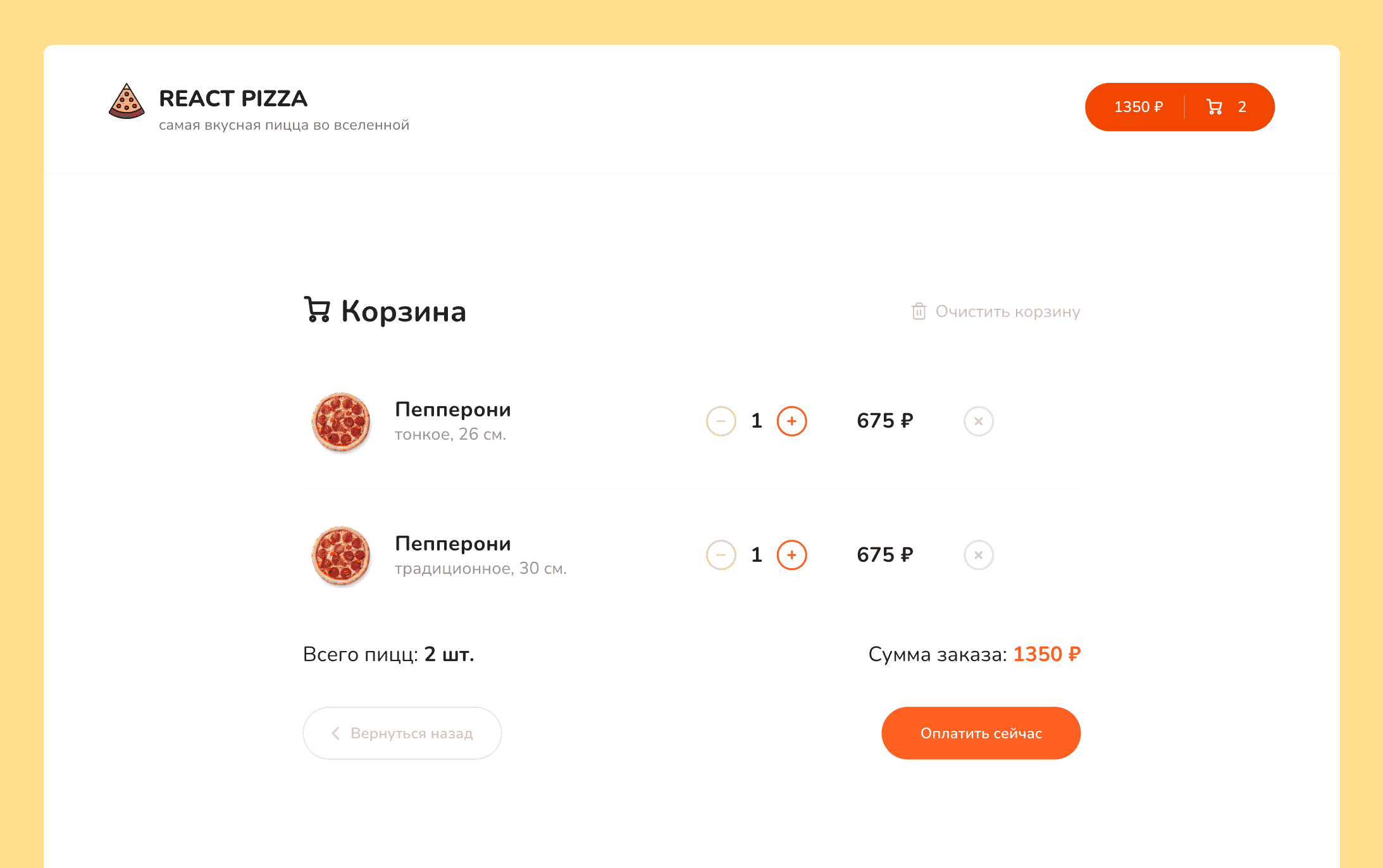Image resolution: width=1383 pixels, height=868 pixels.
Task: Click the back chevron arrow icon
Action: [x=336, y=733]
